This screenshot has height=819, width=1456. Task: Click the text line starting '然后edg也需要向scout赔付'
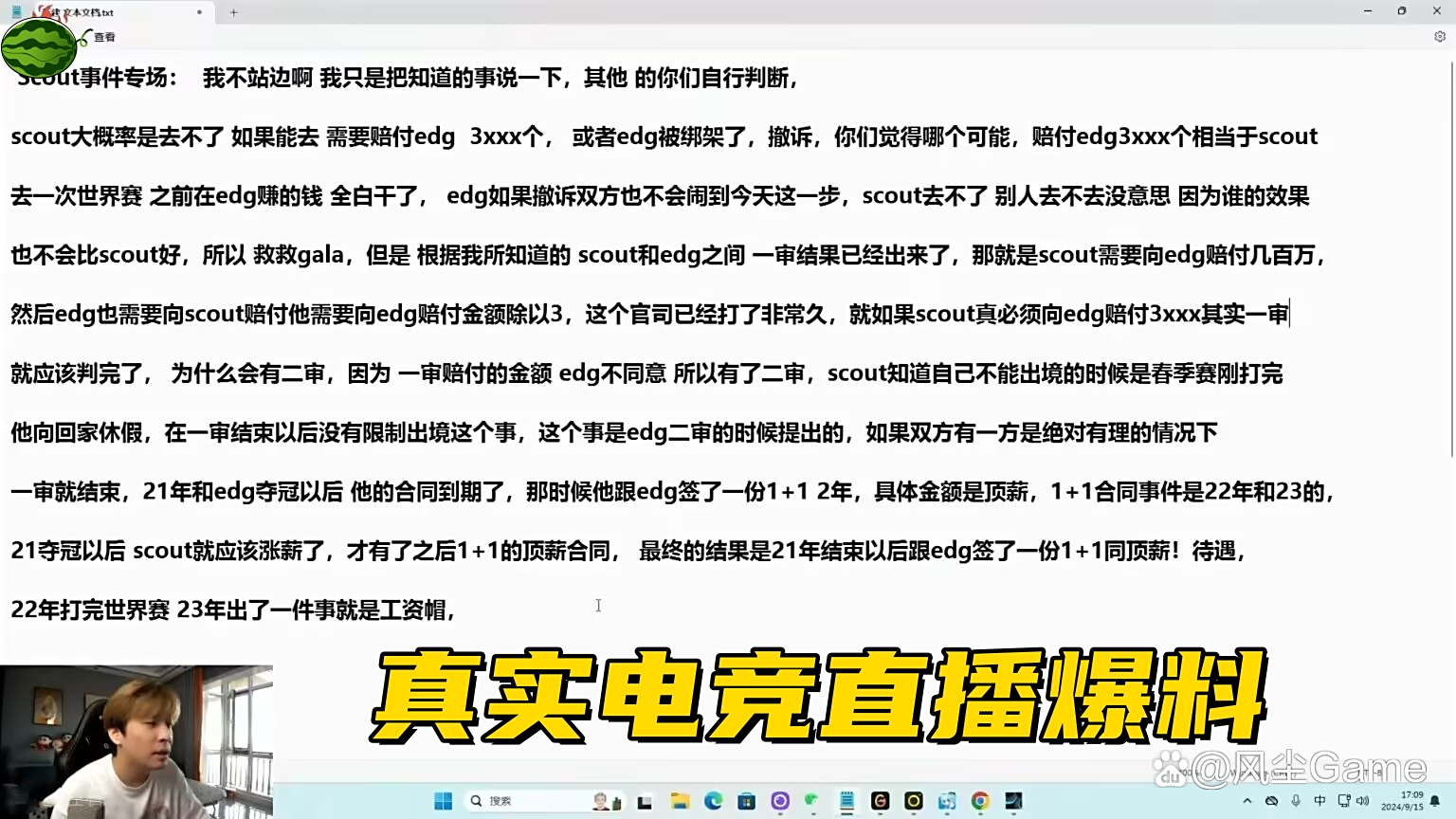point(650,314)
